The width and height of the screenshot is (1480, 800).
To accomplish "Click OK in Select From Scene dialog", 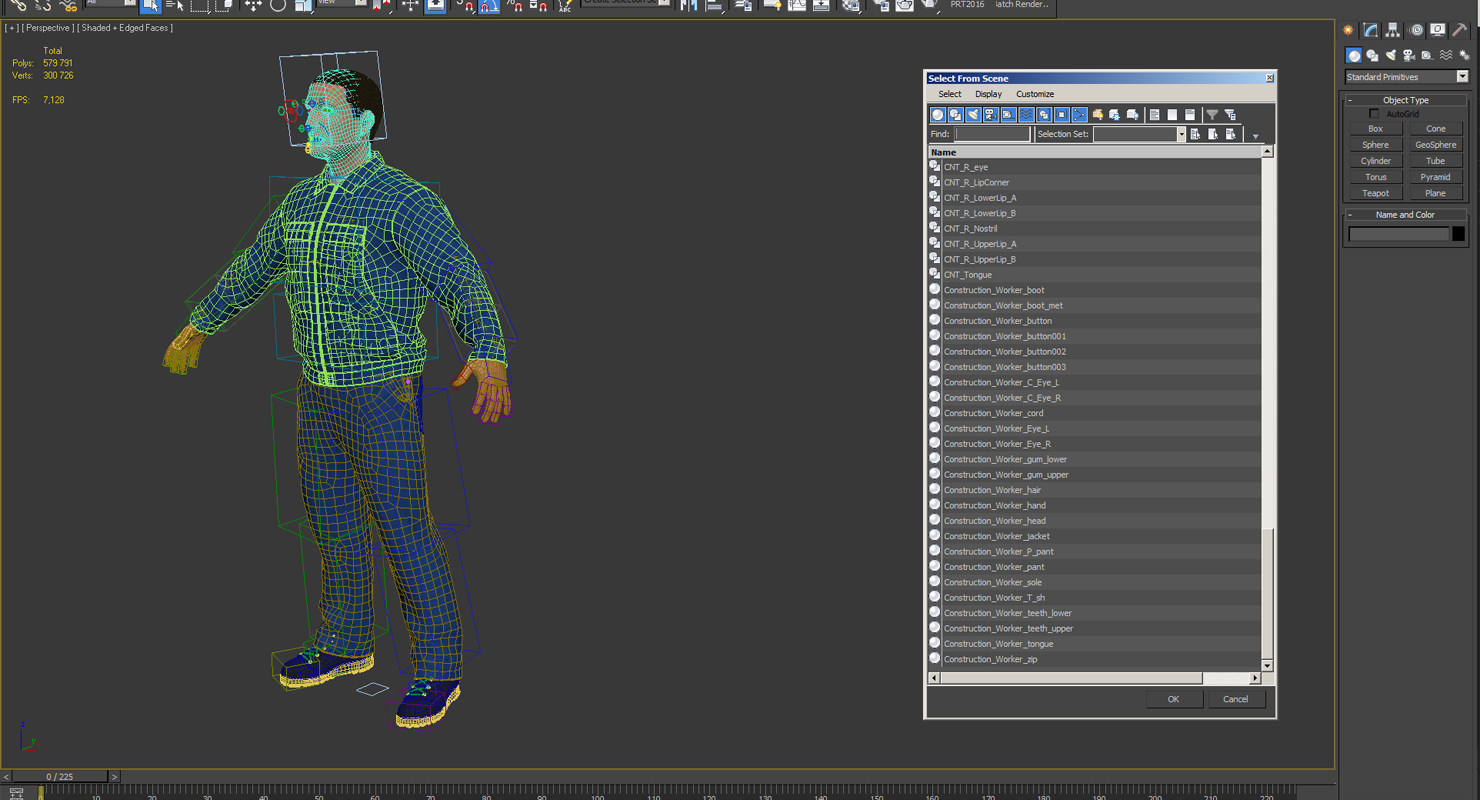I will click(x=1173, y=699).
